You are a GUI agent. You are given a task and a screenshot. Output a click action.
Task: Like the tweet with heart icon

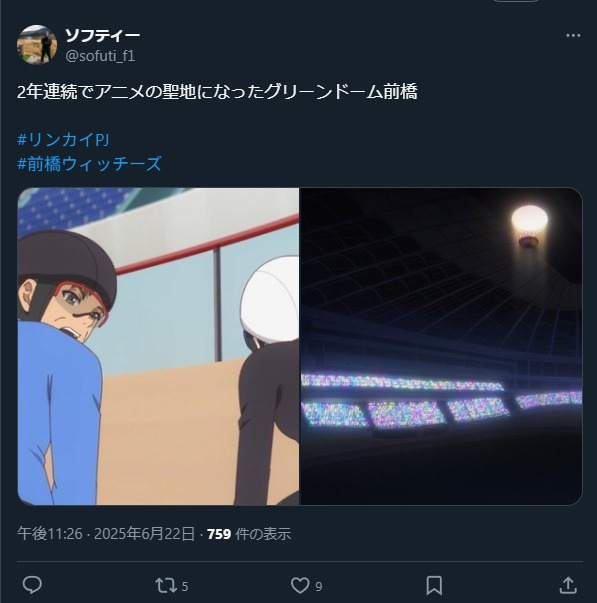point(300,586)
